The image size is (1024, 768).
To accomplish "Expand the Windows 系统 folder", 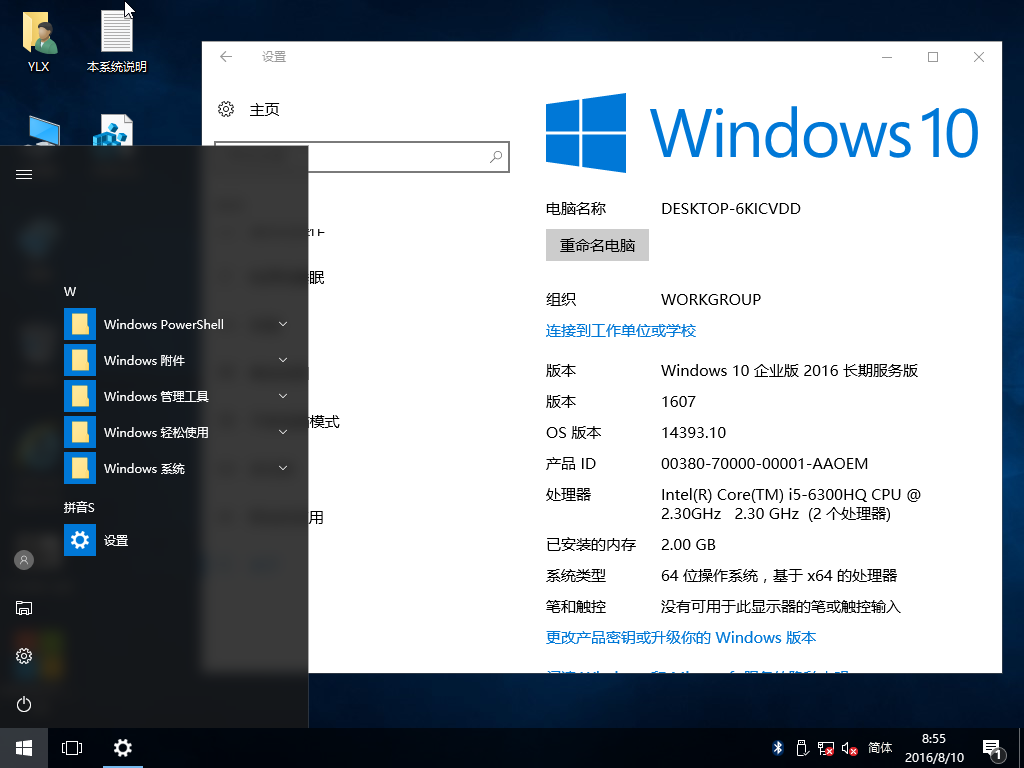I will point(283,468).
